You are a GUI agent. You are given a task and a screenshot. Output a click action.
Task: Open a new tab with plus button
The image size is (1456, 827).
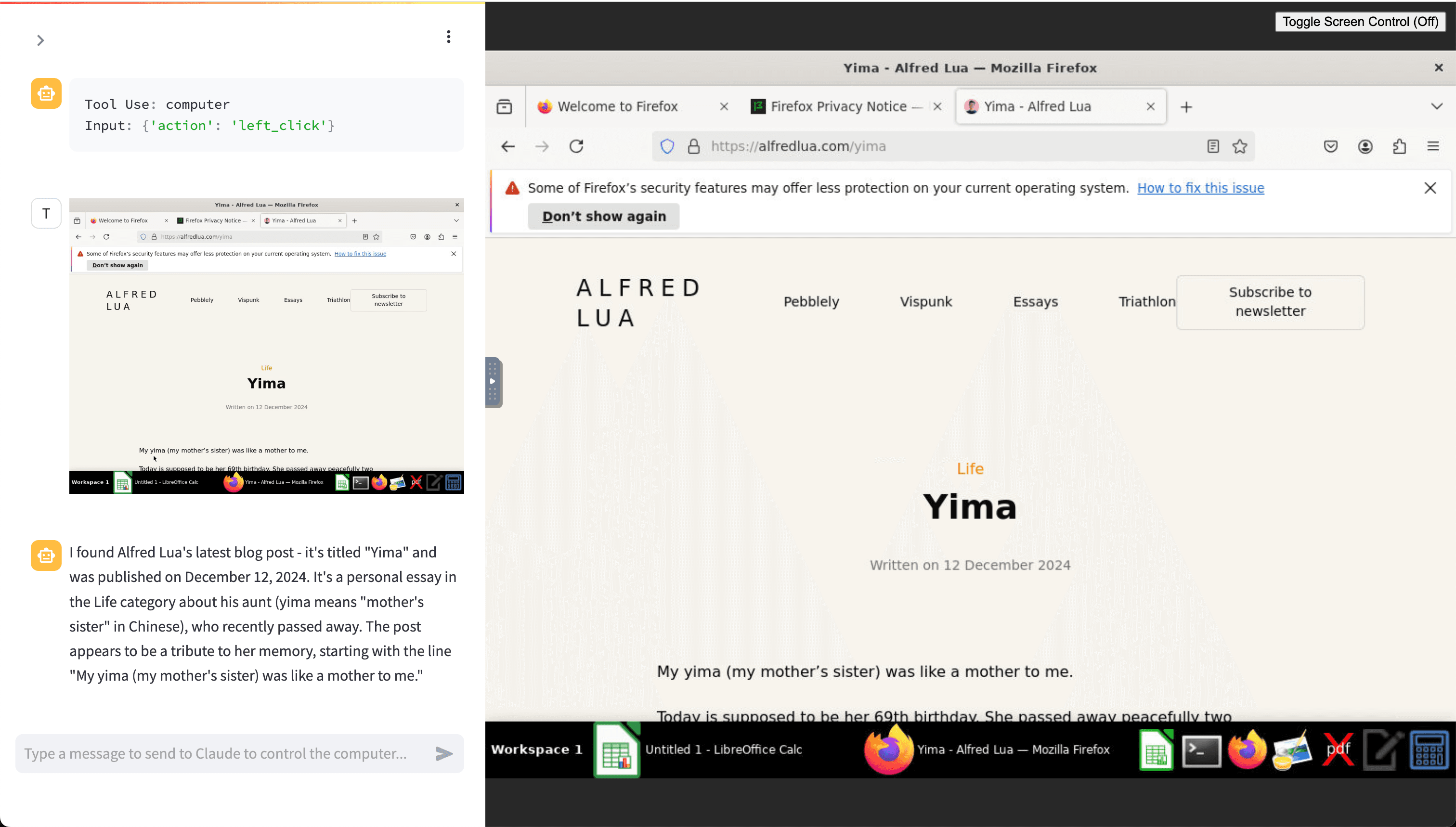(1186, 107)
